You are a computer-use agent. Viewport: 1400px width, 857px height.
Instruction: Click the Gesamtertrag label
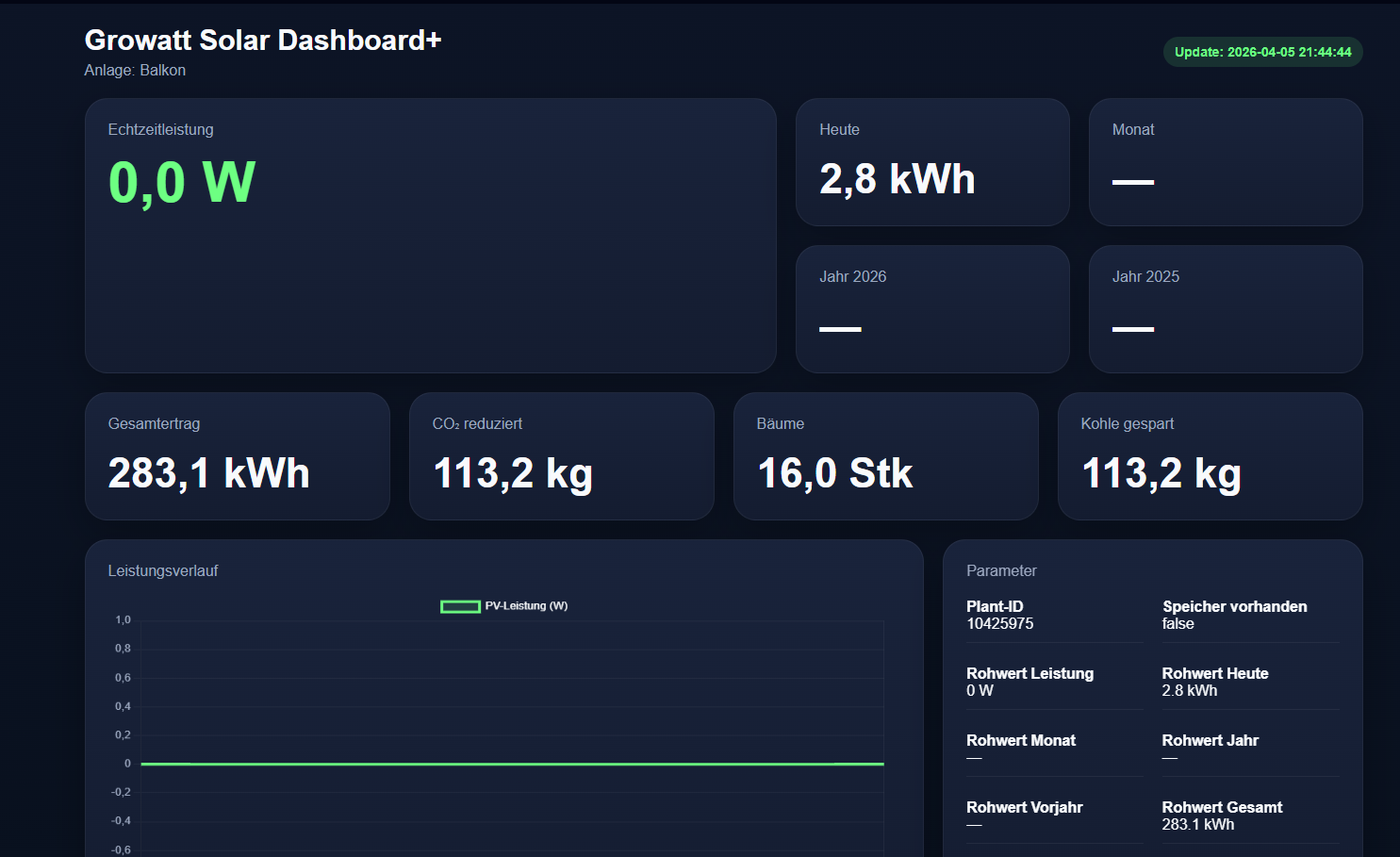154,424
